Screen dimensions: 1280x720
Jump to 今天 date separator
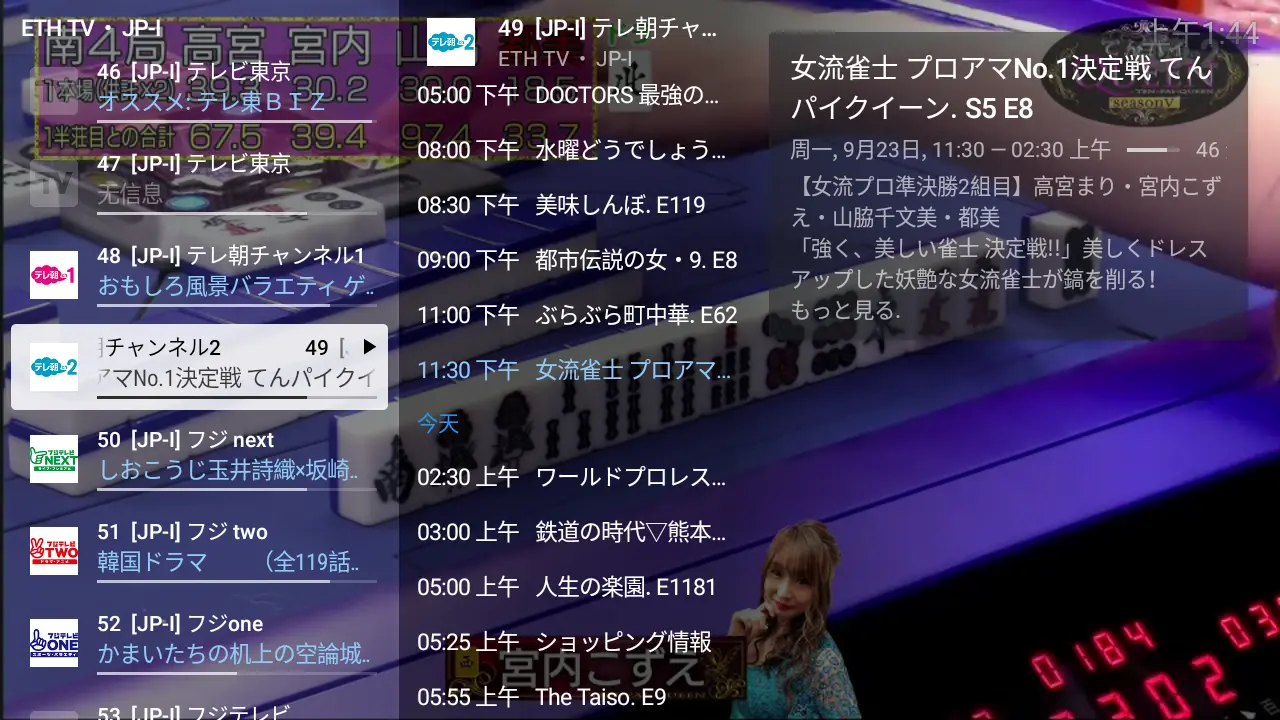(x=438, y=424)
